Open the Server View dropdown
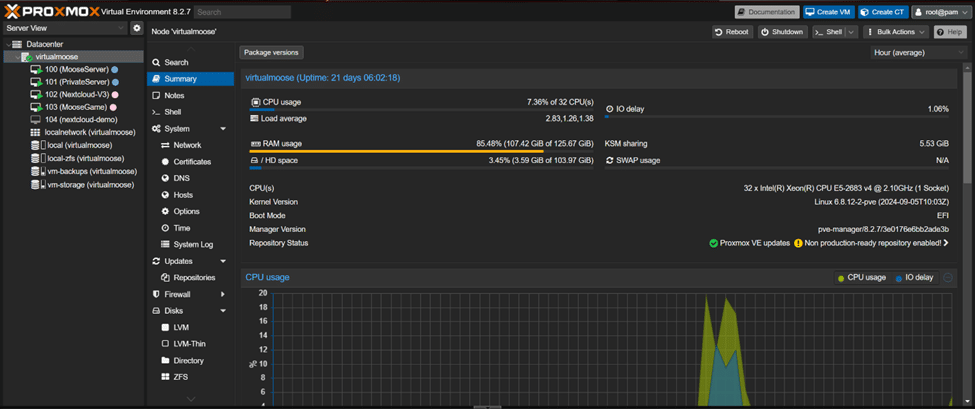The width and height of the screenshot is (975, 409). point(65,28)
